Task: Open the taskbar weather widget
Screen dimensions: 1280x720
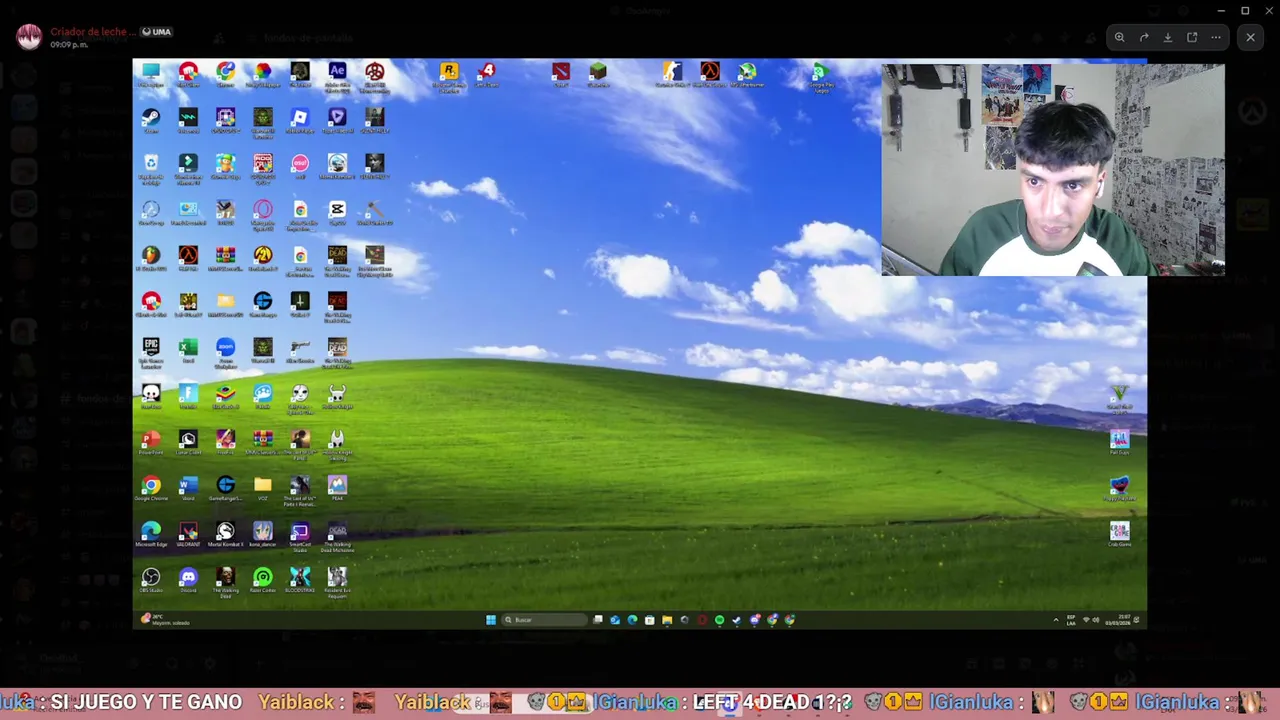Action: click(x=166, y=620)
